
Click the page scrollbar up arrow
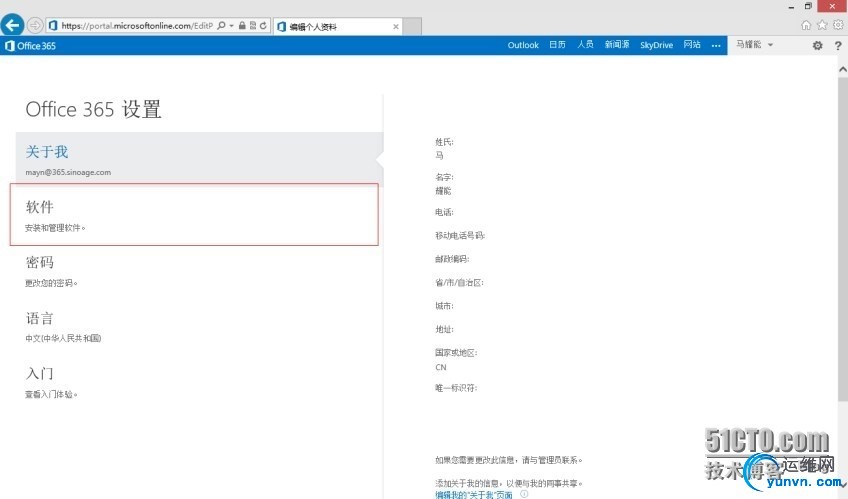843,69
